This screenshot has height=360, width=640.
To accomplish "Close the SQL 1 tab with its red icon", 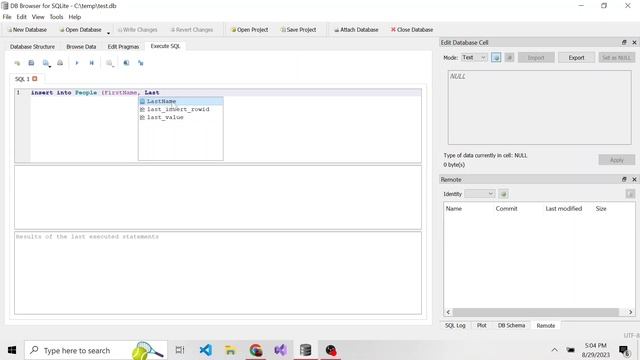I will click(x=35, y=78).
